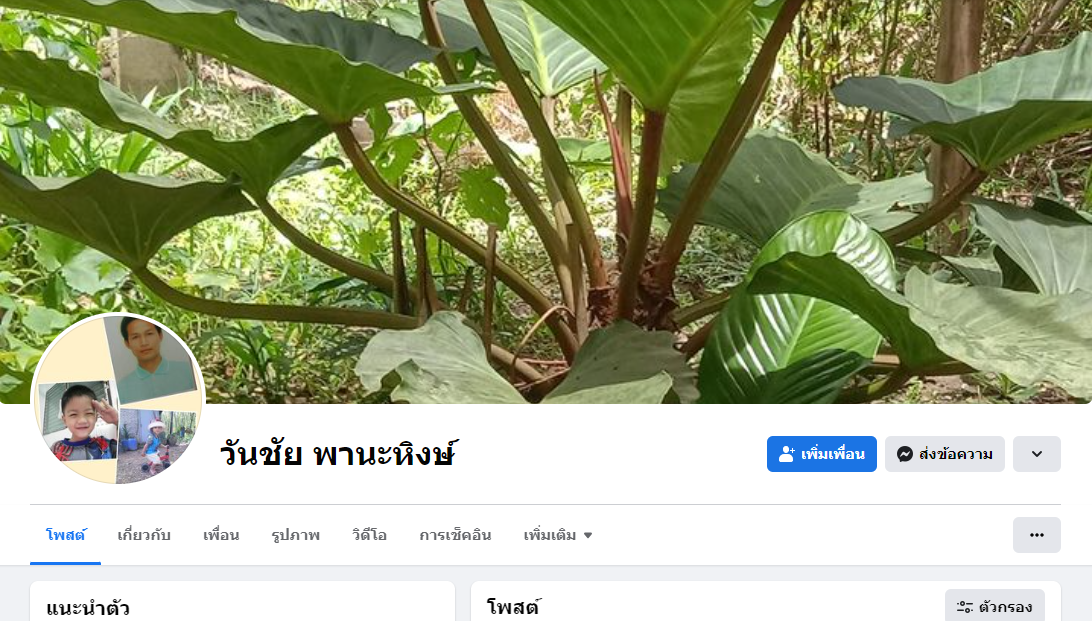
Task: Click the โพสต์ heading in posts panel
Action: [x=514, y=607]
